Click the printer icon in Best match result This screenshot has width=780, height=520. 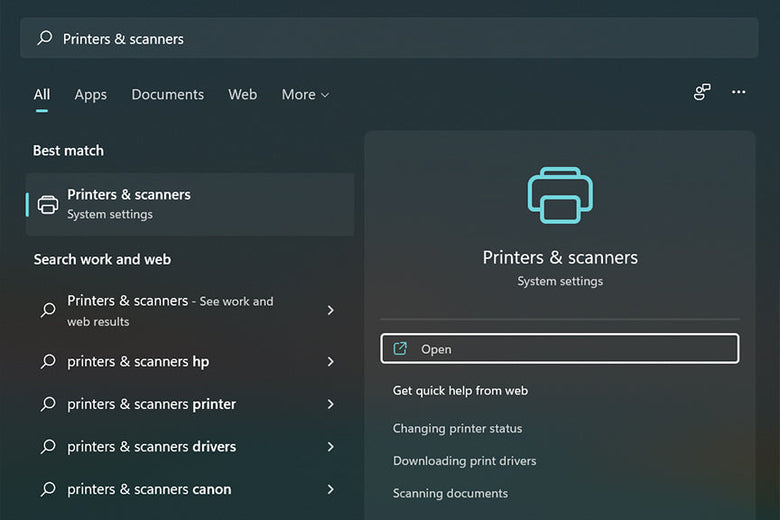48,204
